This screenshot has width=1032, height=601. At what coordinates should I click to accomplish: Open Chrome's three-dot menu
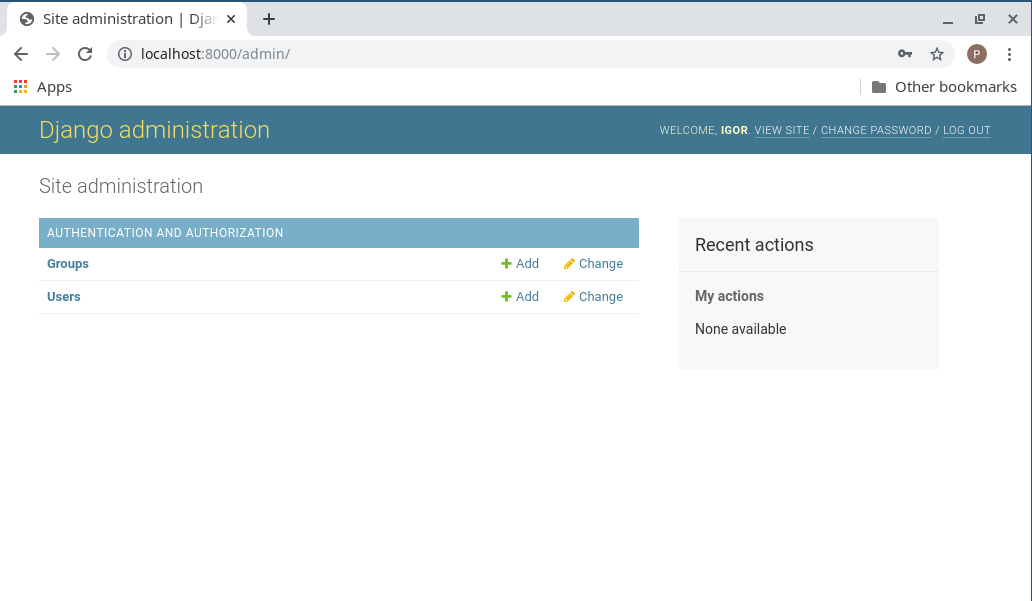[1009, 54]
